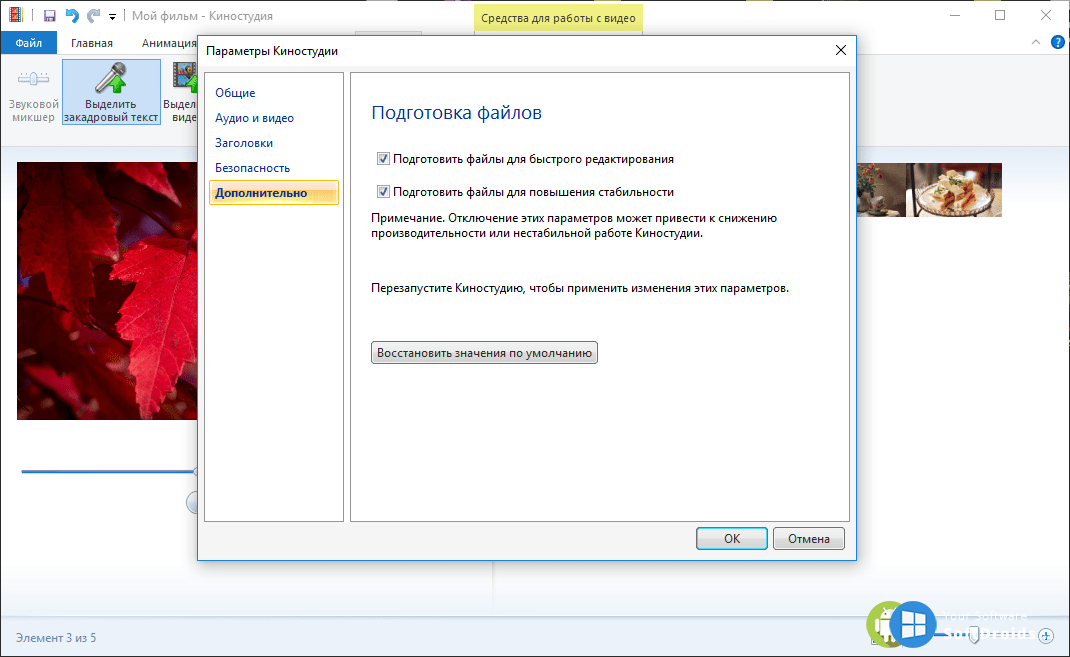The width and height of the screenshot is (1070, 657).
Task: Click the blue help question mark icon
Action: pos(1058,42)
